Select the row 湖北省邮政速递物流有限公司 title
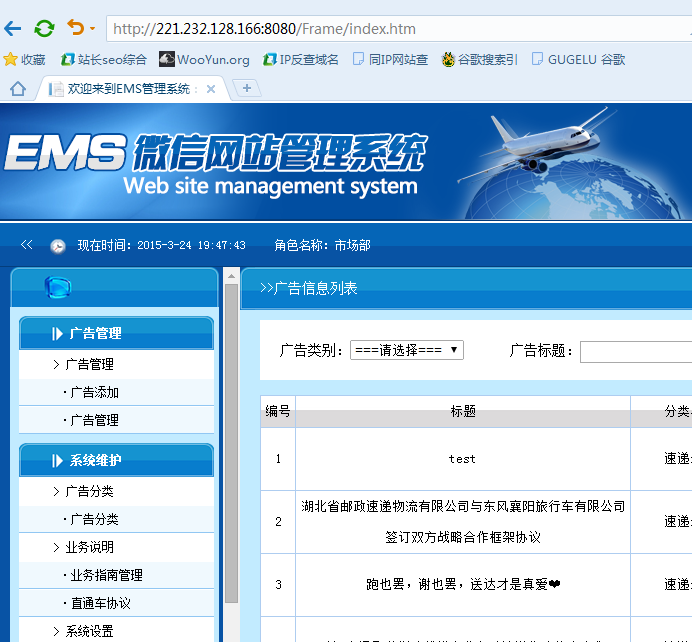 (463, 522)
